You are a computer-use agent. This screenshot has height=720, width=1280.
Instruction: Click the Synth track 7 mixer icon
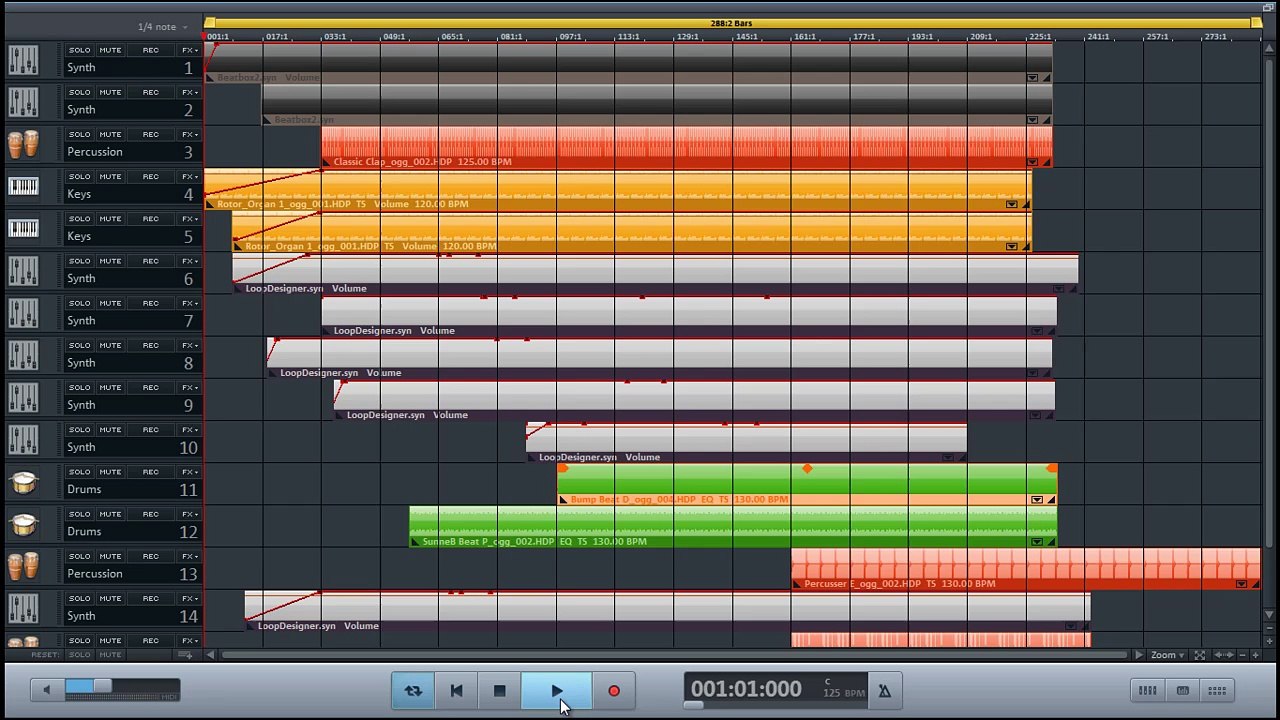point(23,313)
